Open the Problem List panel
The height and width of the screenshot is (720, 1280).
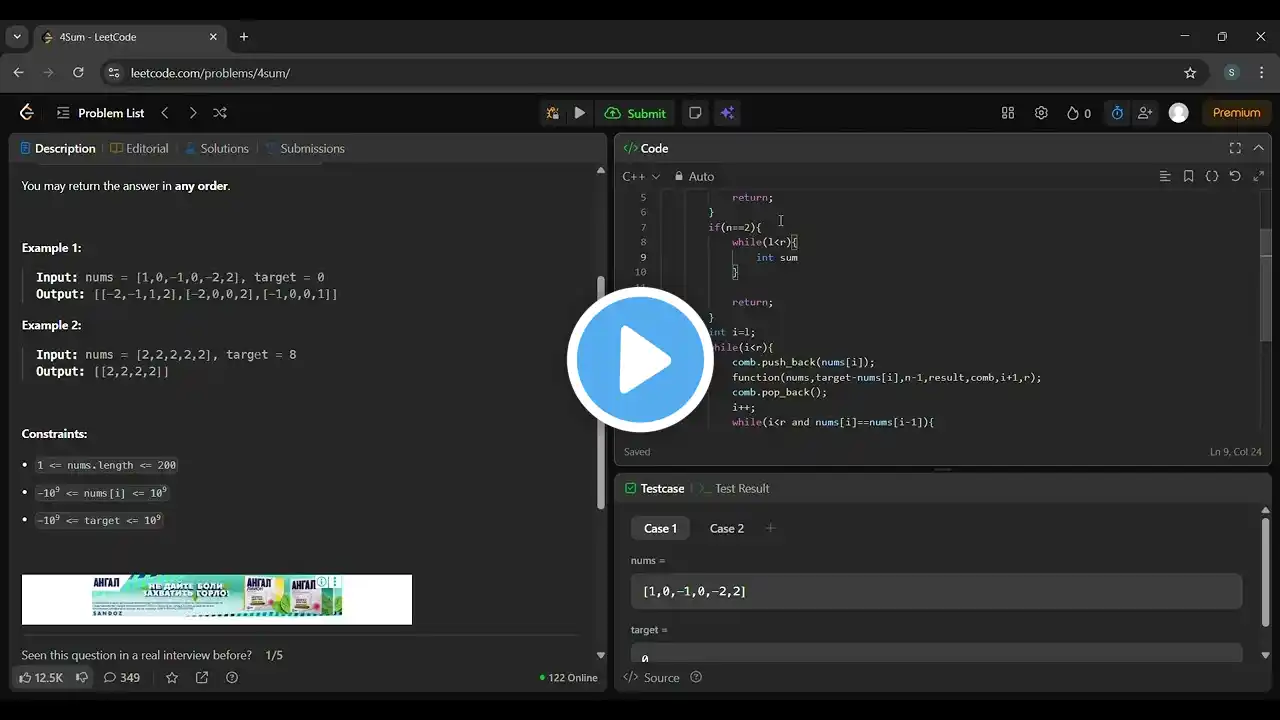(x=100, y=113)
